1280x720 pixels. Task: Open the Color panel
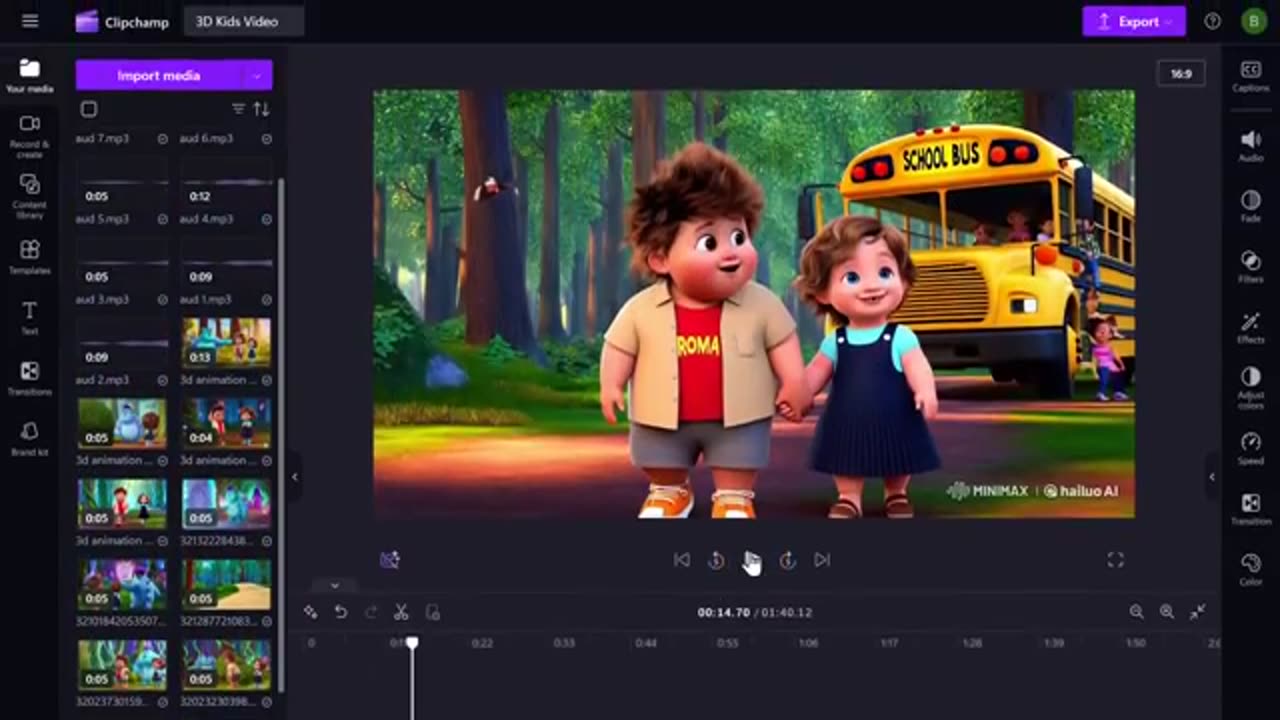click(1250, 568)
